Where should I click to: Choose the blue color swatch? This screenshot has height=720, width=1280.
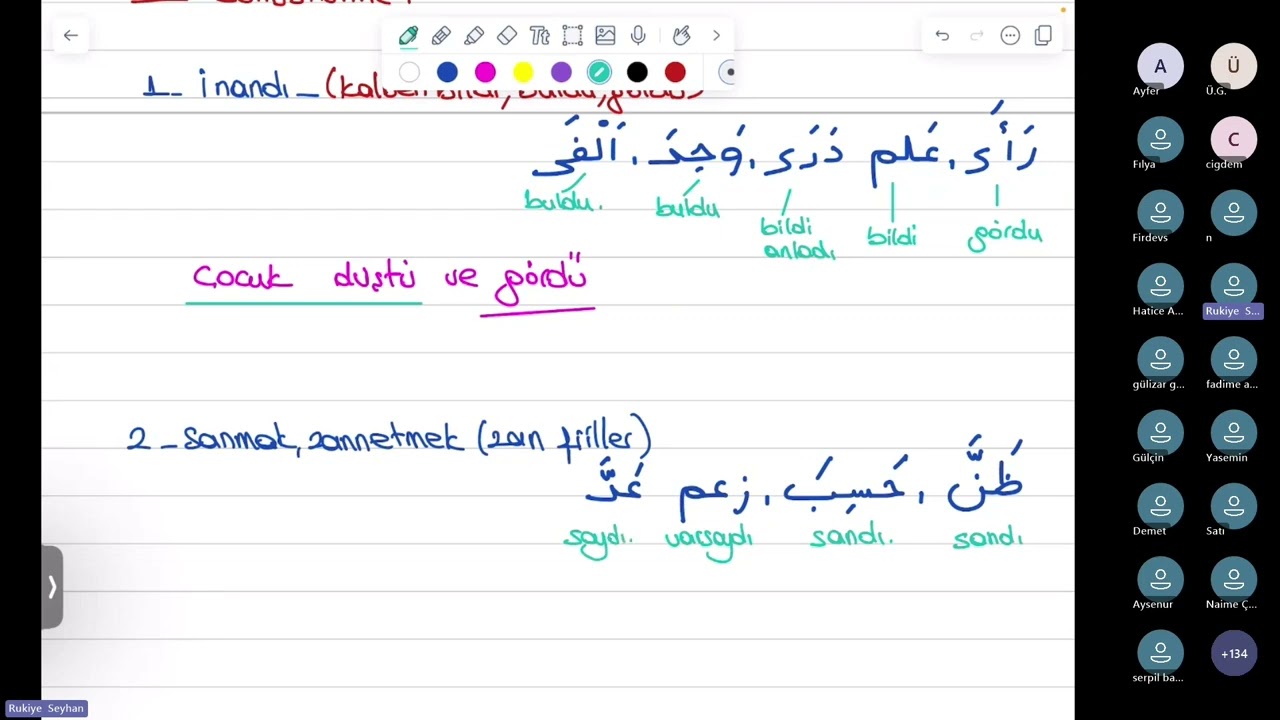(447, 72)
